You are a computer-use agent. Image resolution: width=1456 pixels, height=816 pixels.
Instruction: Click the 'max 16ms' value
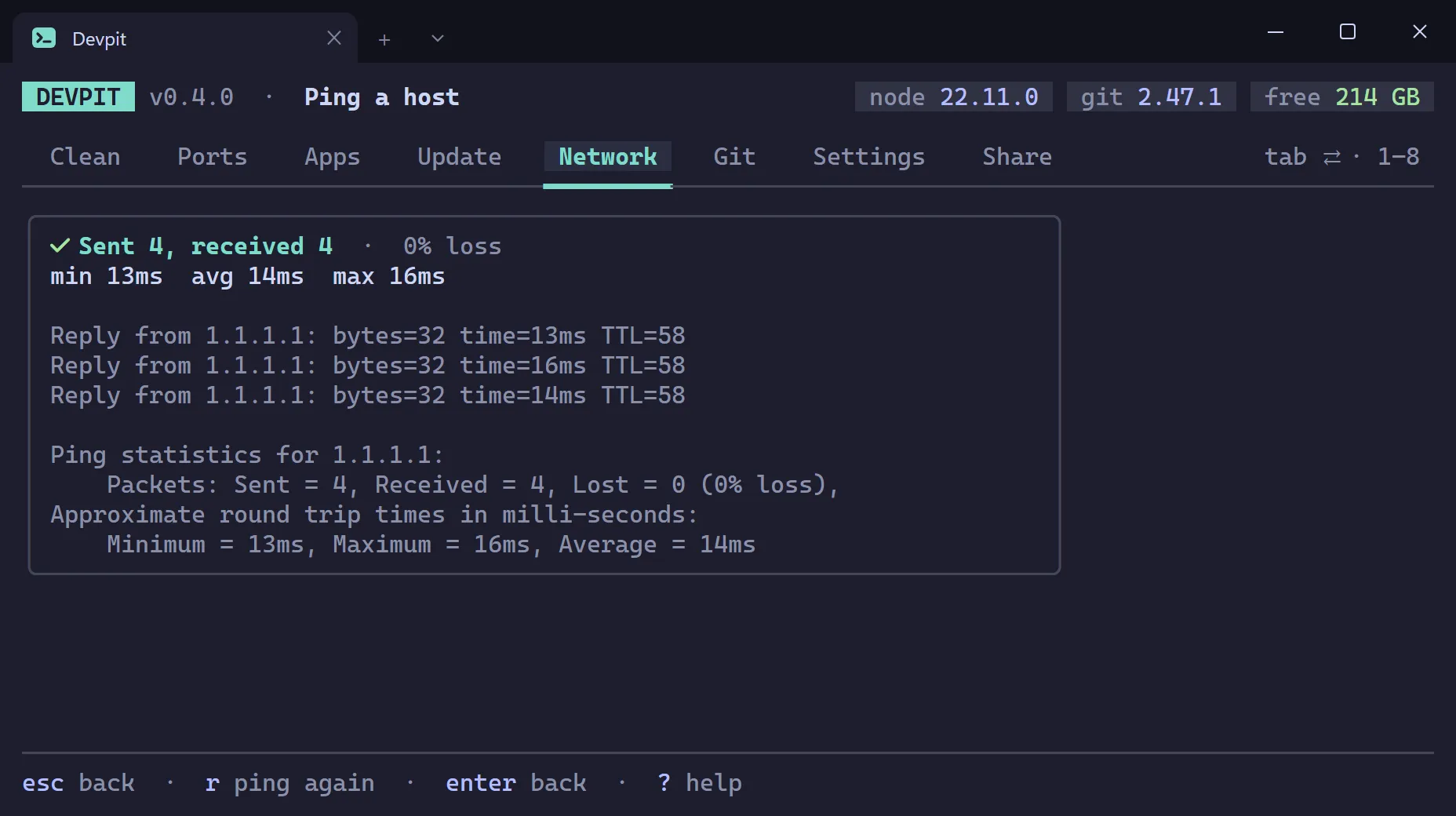pyautogui.click(x=389, y=276)
